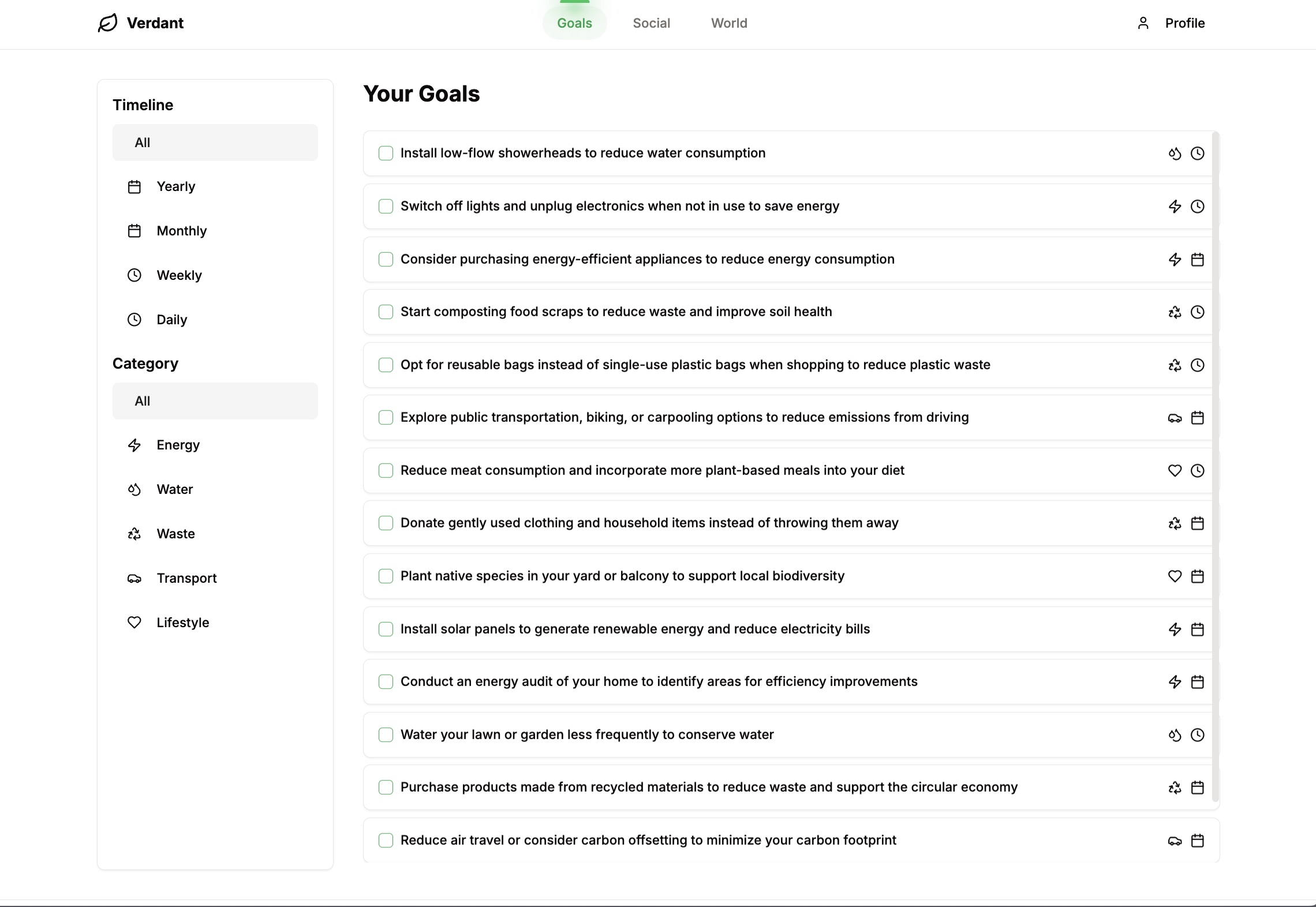This screenshot has height=907, width=1316.
Task: Switch to the Social tab
Action: pyautogui.click(x=651, y=23)
